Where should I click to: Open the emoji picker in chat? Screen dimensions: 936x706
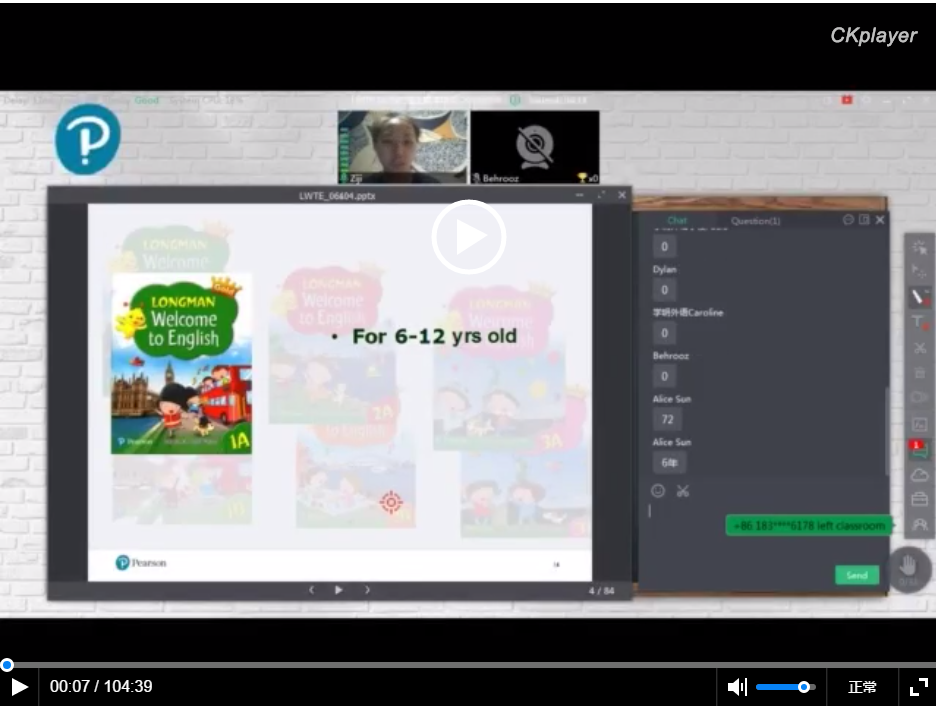pos(658,491)
